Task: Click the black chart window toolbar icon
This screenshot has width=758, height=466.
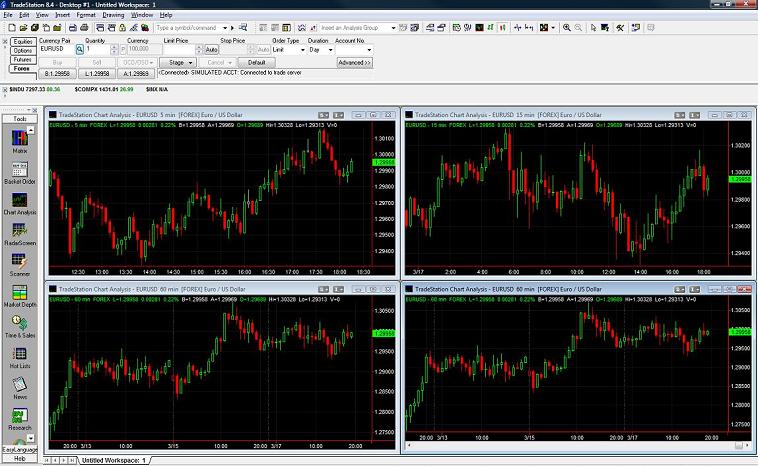Action: 480,28
